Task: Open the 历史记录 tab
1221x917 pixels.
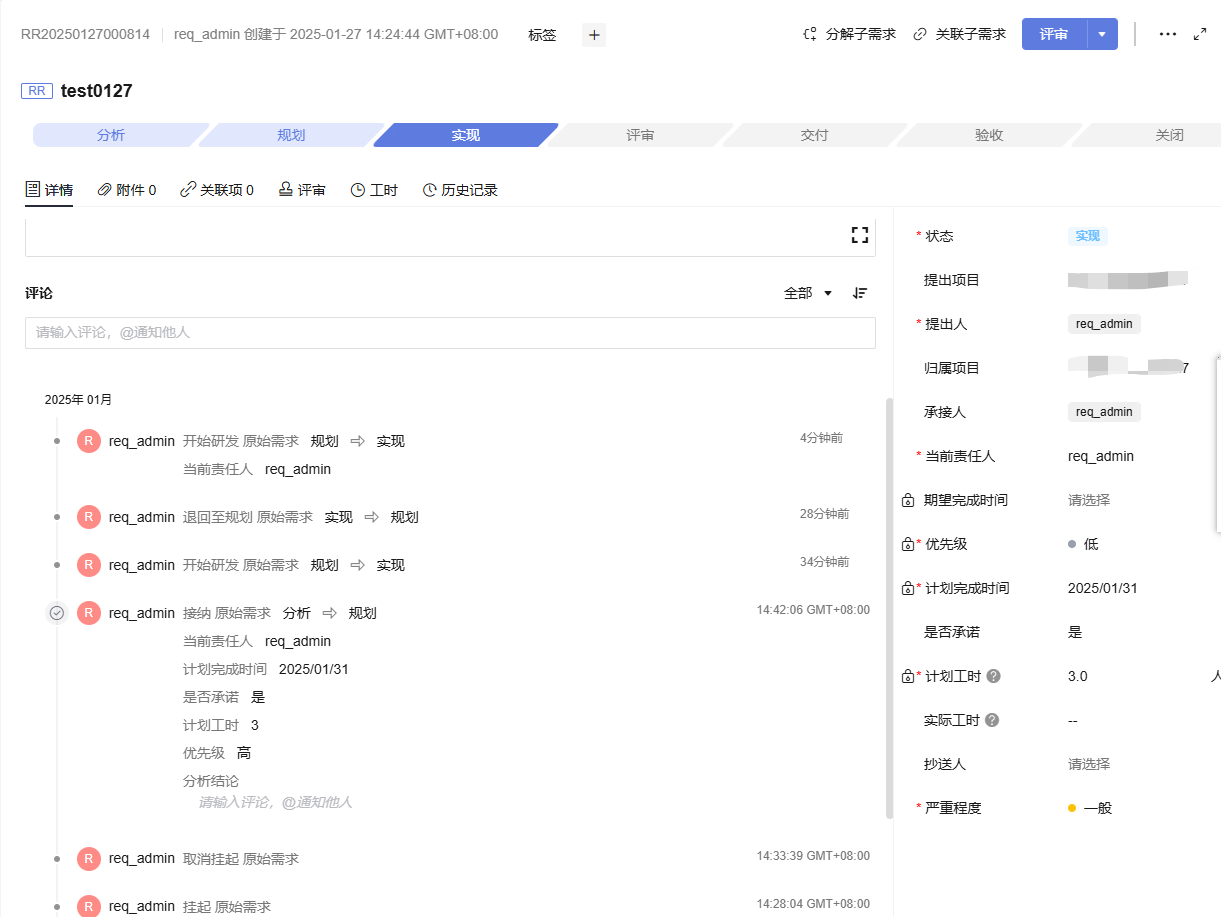Action: [x=460, y=190]
